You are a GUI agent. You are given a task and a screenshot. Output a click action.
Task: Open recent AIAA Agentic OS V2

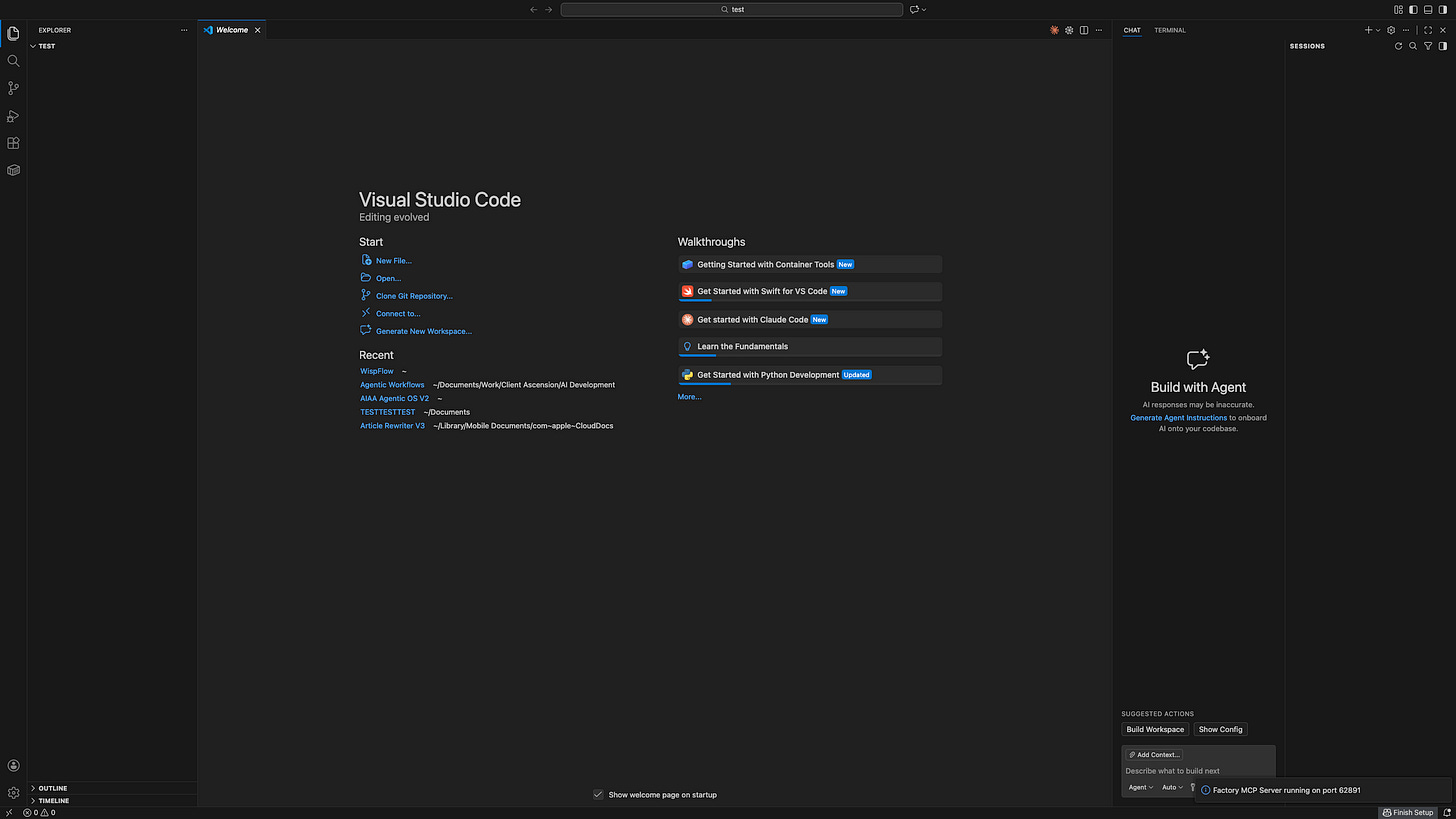click(394, 398)
